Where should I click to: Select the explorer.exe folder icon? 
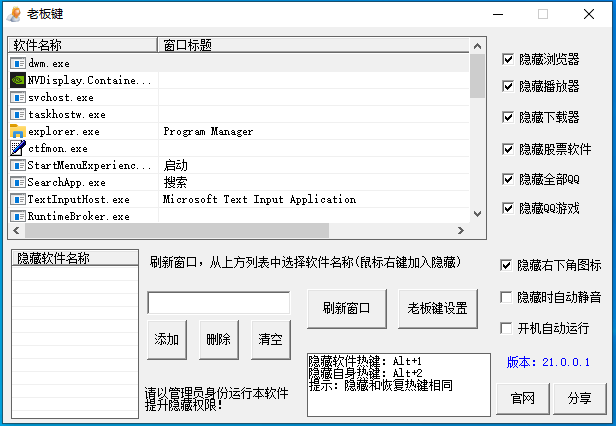coord(18,131)
